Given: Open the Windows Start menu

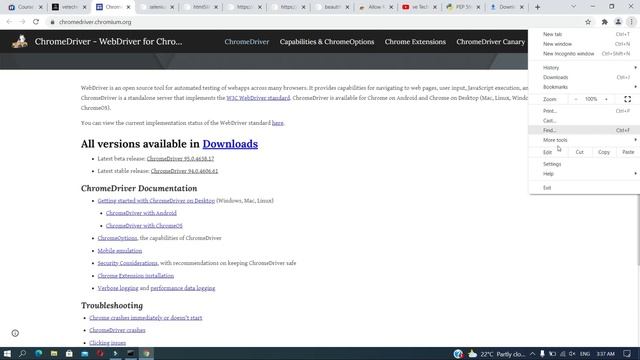Looking at the screenshot, I should [x=7, y=353].
